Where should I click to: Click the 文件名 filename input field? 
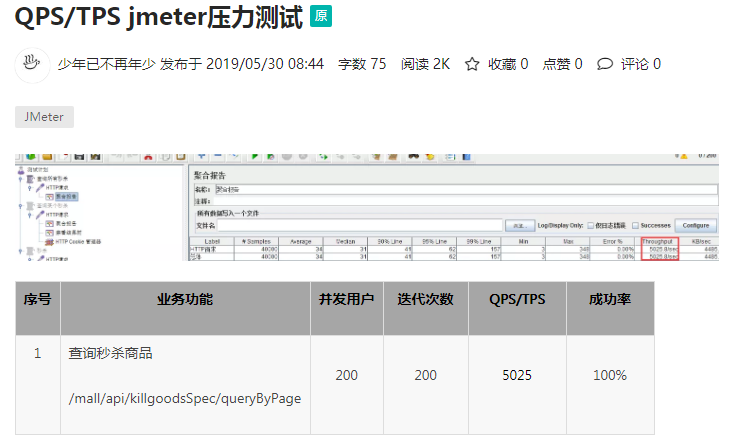pos(360,225)
